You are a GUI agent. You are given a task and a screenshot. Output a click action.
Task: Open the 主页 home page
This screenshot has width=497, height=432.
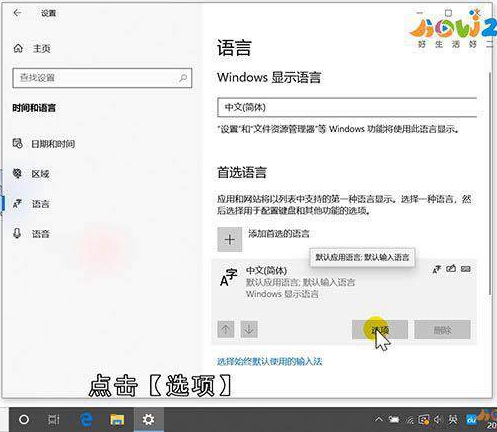pos(32,49)
